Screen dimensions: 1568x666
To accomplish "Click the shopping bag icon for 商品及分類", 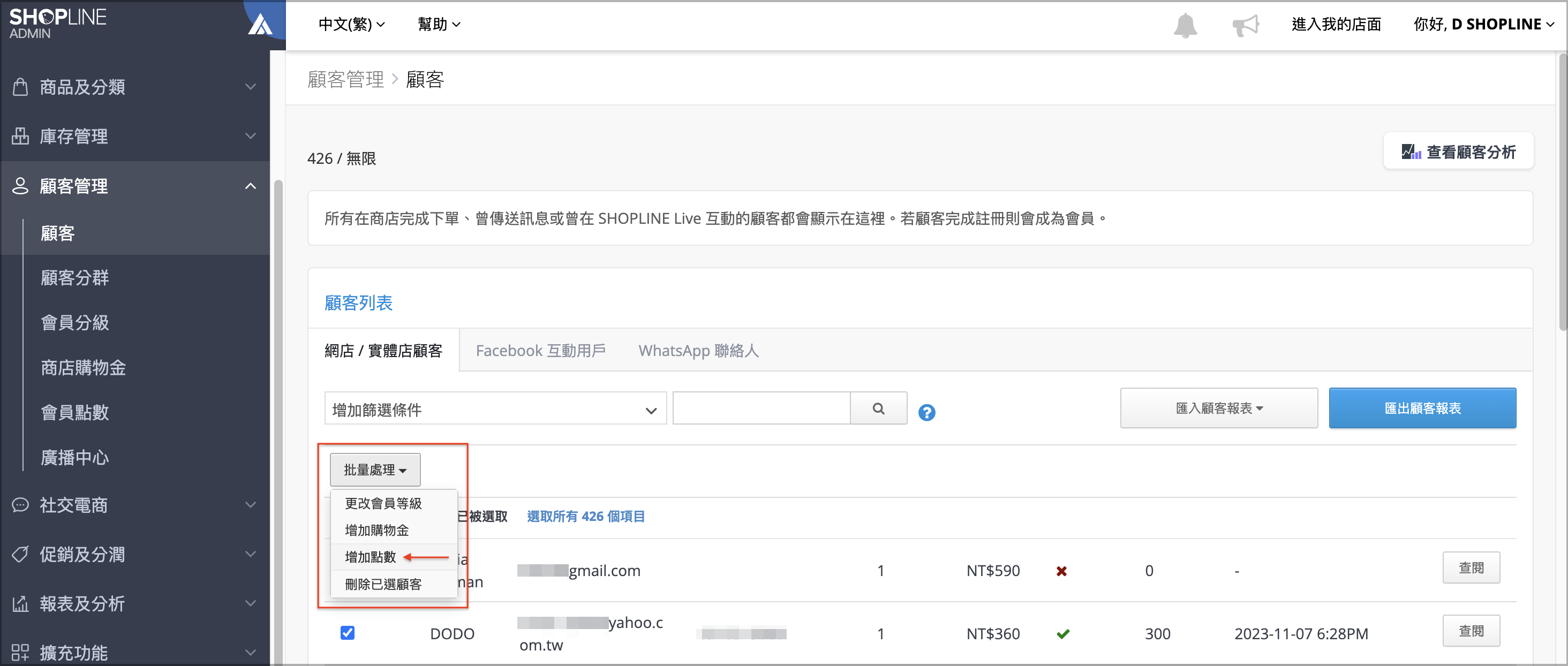I will (x=20, y=86).
